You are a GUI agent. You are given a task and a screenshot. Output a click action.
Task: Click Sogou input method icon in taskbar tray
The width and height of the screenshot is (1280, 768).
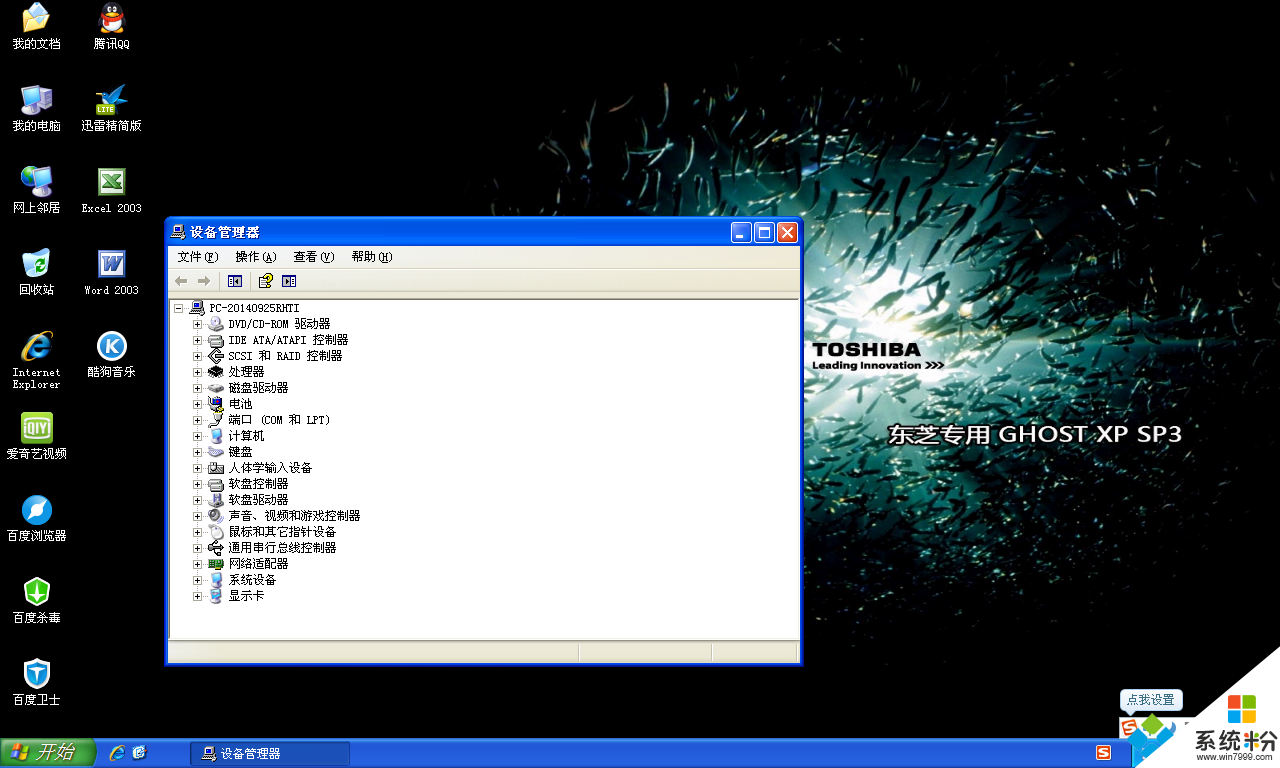point(1104,753)
